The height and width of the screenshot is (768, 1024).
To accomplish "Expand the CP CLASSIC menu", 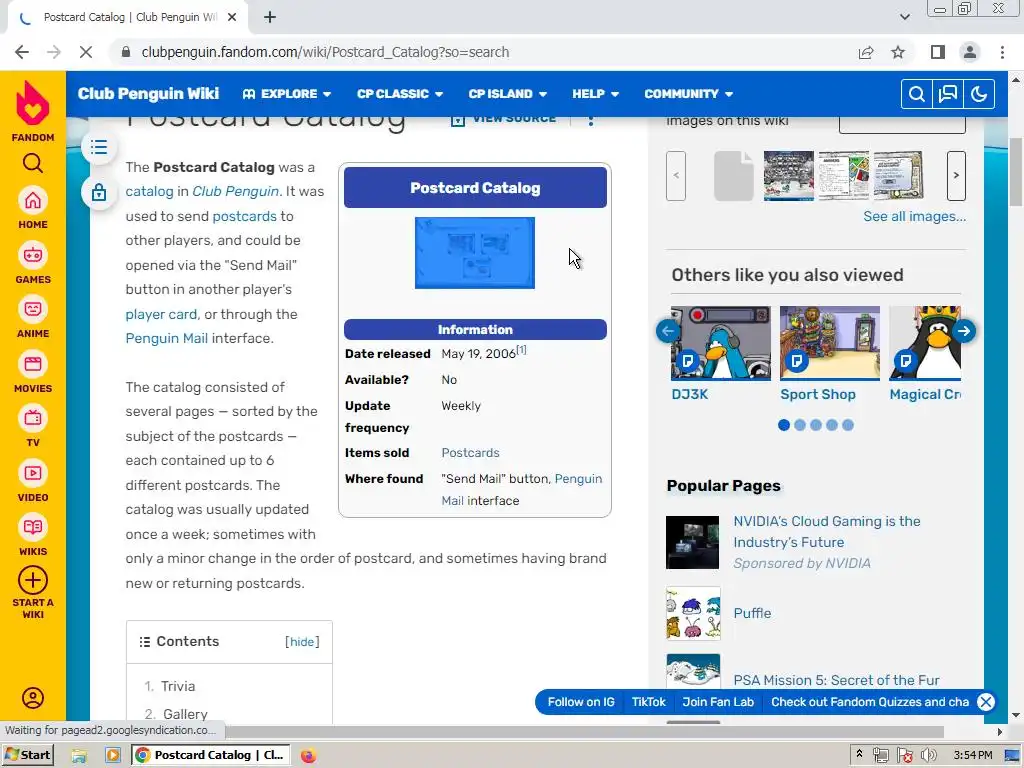I will [400, 94].
